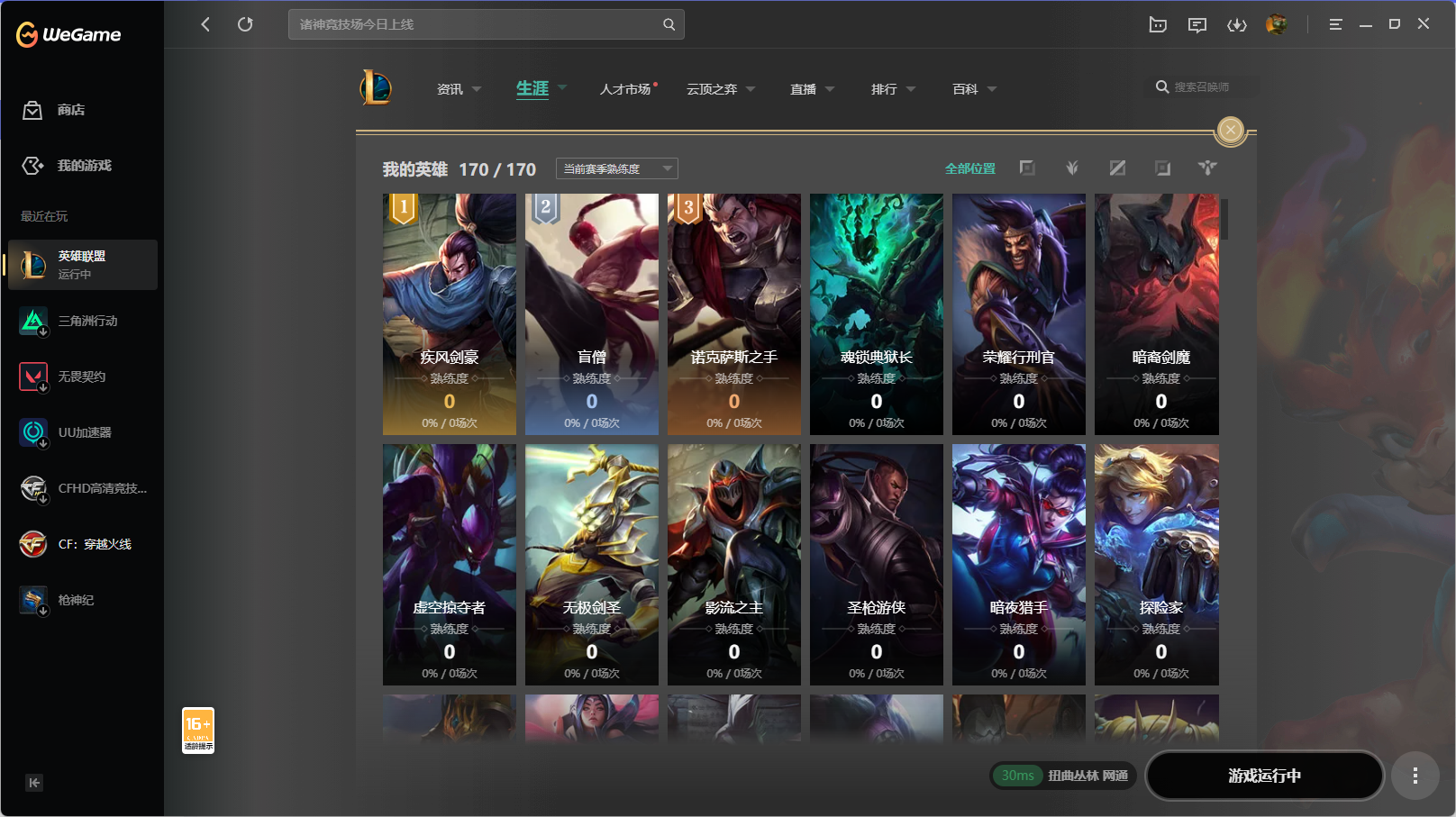This screenshot has width=1456, height=817.
Task: Click the refresh page icon
Action: pyautogui.click(x=245, y=24)
